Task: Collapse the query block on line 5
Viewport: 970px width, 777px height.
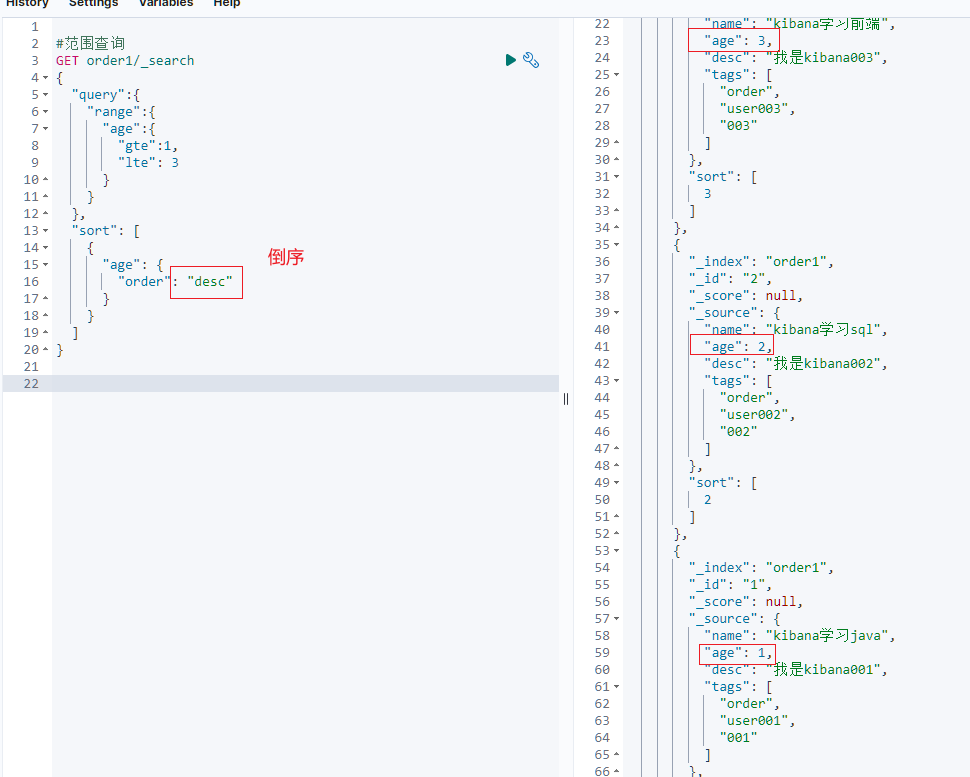Action: (x=44, y=94)
